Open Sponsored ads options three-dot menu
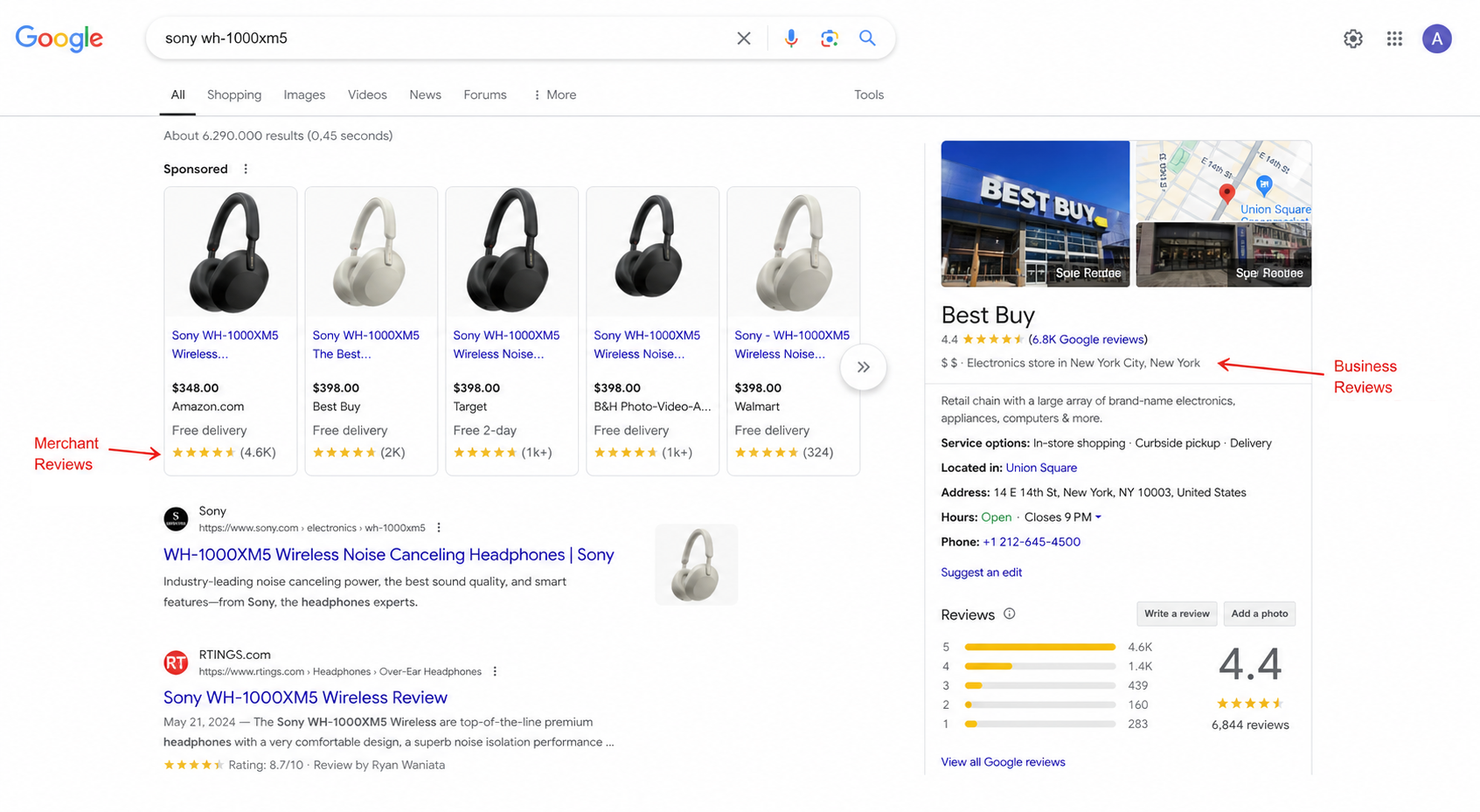This screenshot has width=1480, height=812. (x=246, y=169)
